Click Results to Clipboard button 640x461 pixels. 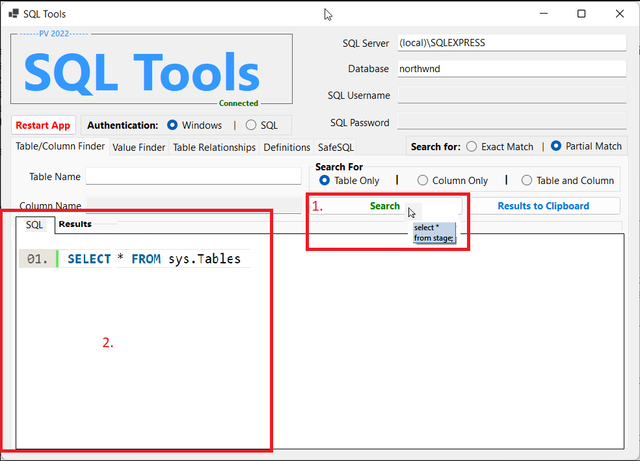pyautogui.click(x=543, y=206)
